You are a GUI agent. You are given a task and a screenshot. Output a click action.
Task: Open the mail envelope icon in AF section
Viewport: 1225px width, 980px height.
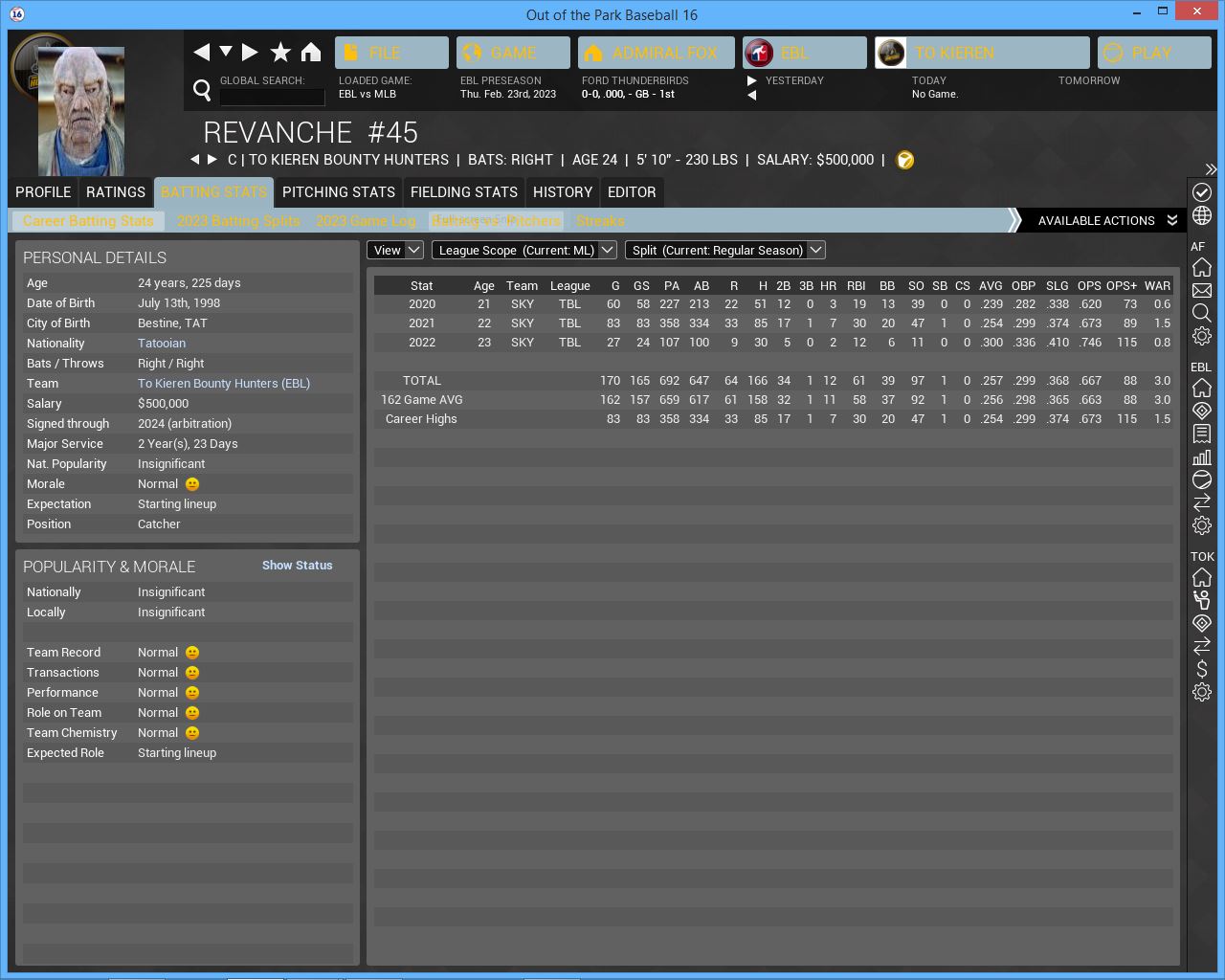[1202, 290]
